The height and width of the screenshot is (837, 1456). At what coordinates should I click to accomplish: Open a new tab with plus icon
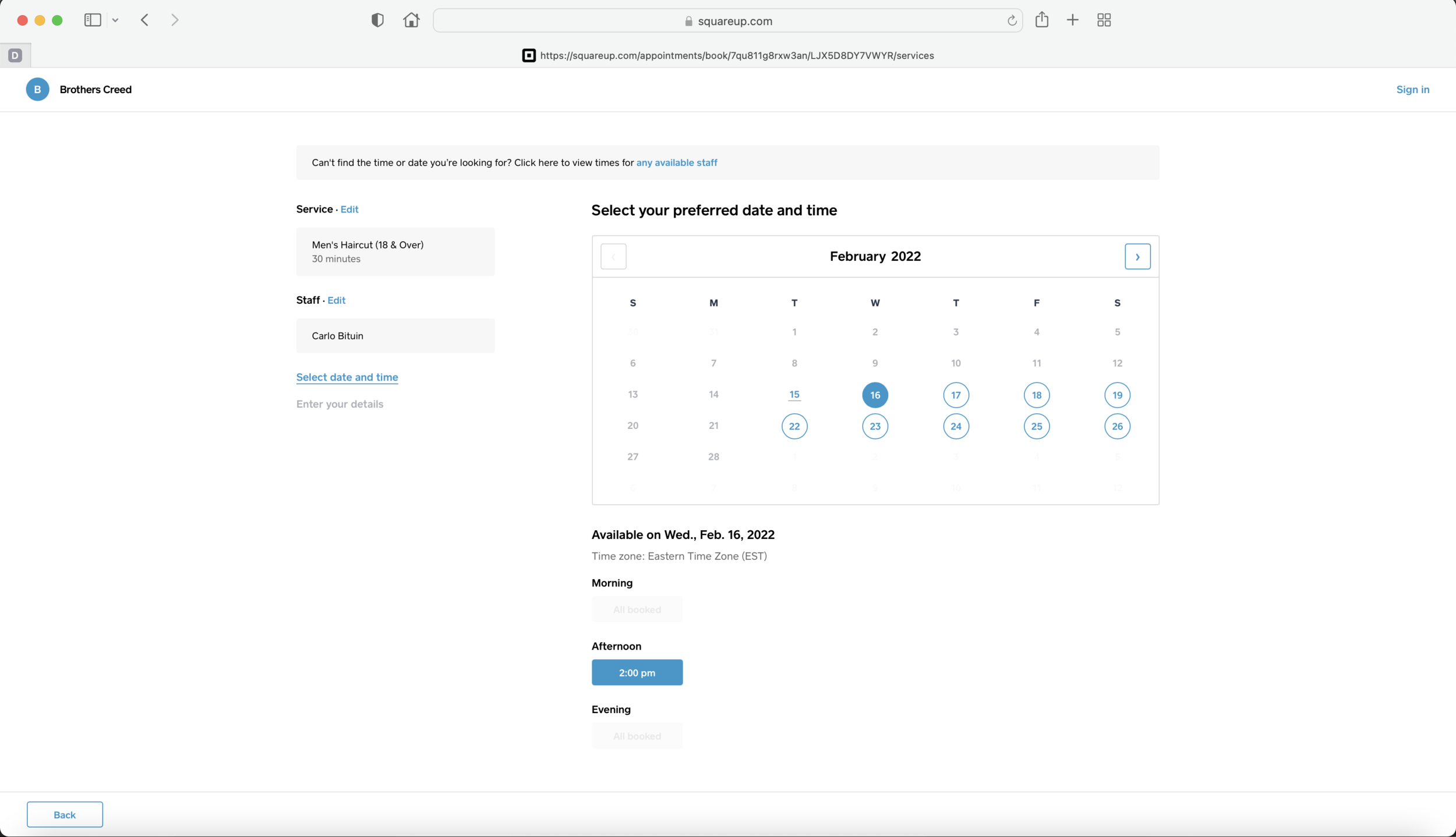(x=1072, y=20)
